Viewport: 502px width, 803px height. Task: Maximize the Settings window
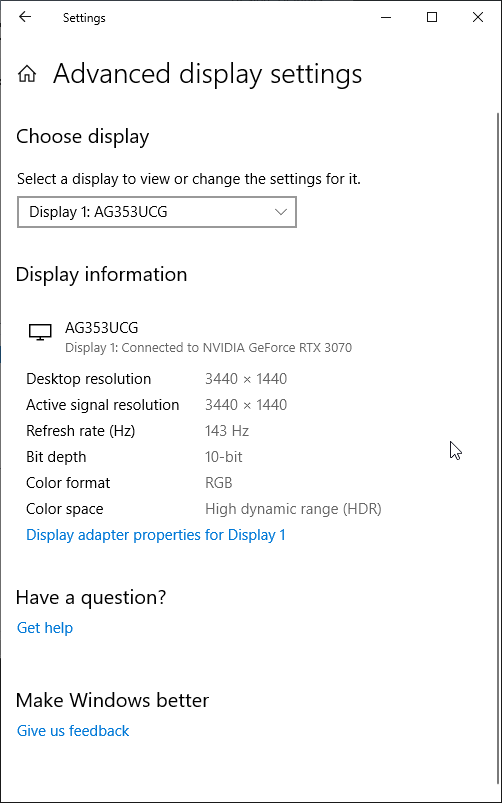pos(432,17)
